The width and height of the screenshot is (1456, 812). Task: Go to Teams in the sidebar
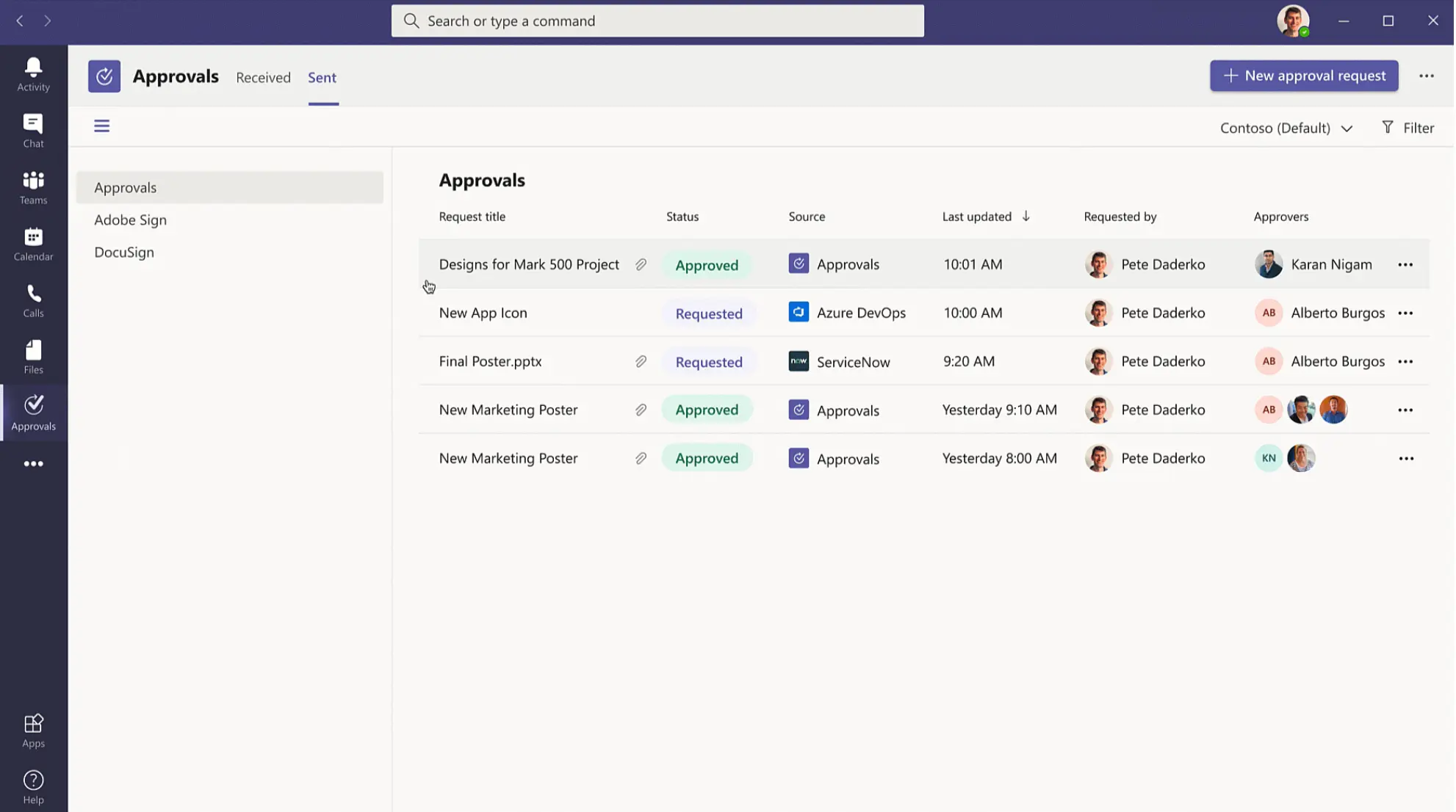click(x=33, y=187)
